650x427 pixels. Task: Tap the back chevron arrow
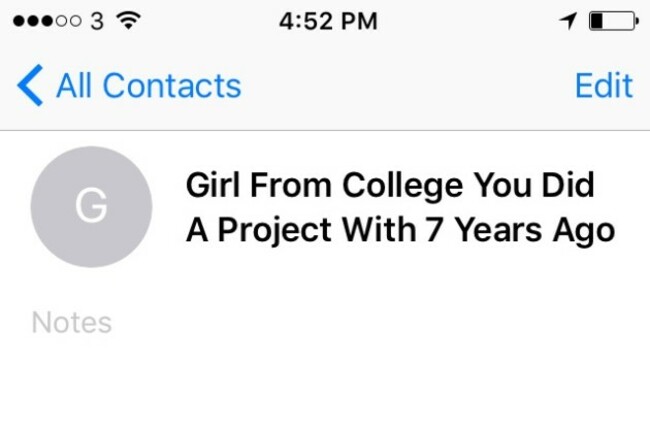[30, 85]
